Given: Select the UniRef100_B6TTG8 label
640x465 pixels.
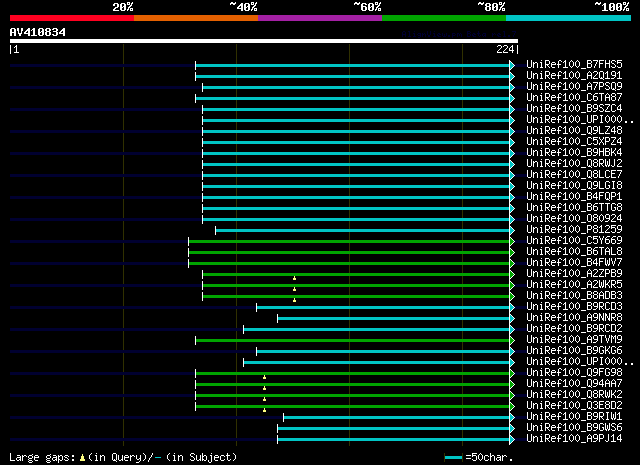Looking at the screenshot, I should point(574,208).
